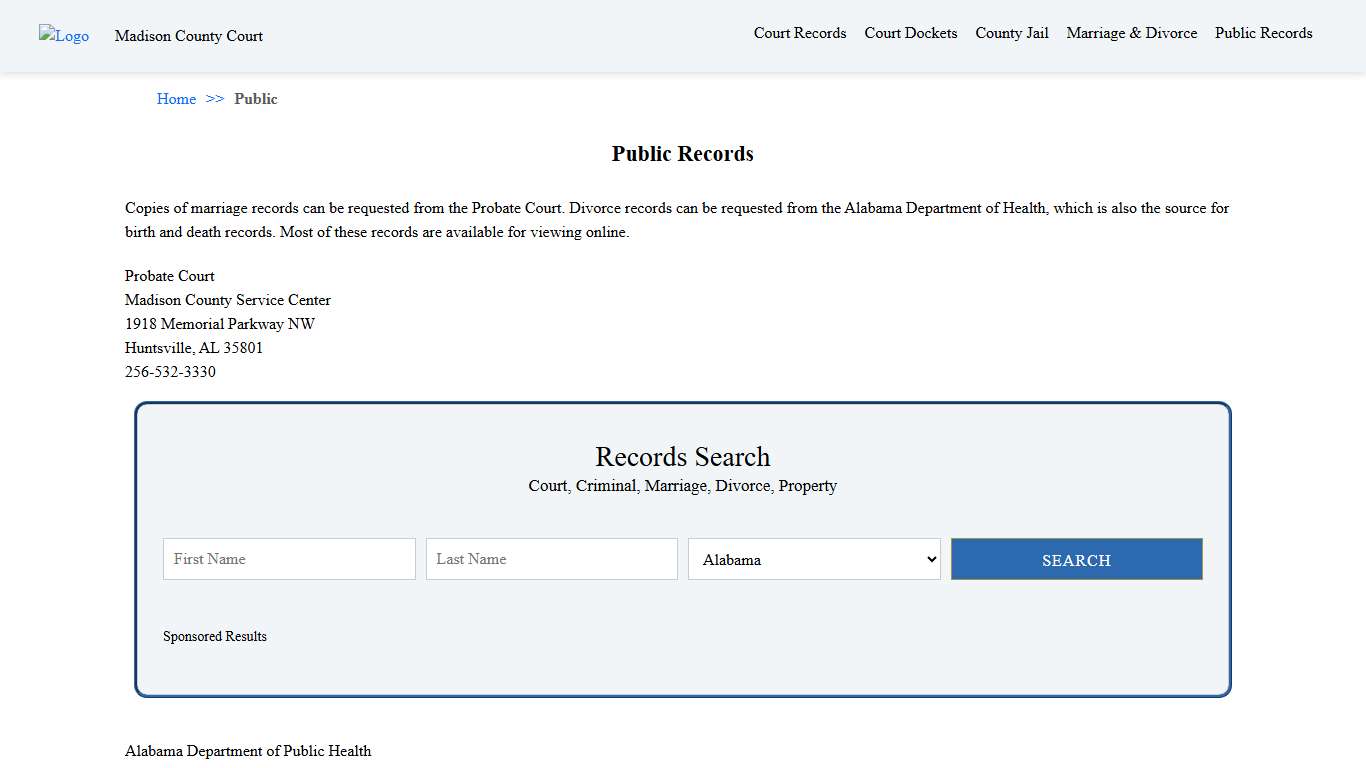Viewport: 1366px width, 768px height.
Task: Click the Last Name input field
Action: tap(551, 559)
